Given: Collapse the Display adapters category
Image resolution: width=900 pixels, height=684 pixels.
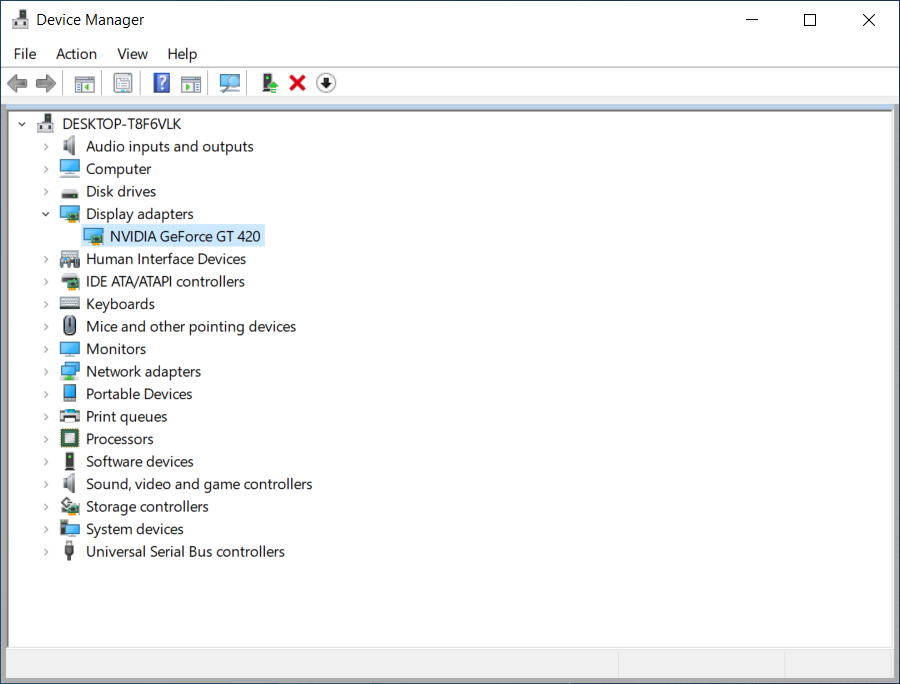Looking at the screenshot, I should [46, 214].
